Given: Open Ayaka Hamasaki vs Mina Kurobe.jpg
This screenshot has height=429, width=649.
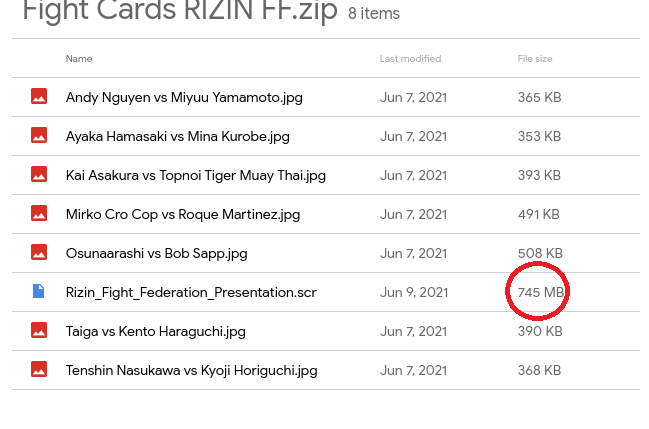Looking at the screenshot, I should point(177,136).
